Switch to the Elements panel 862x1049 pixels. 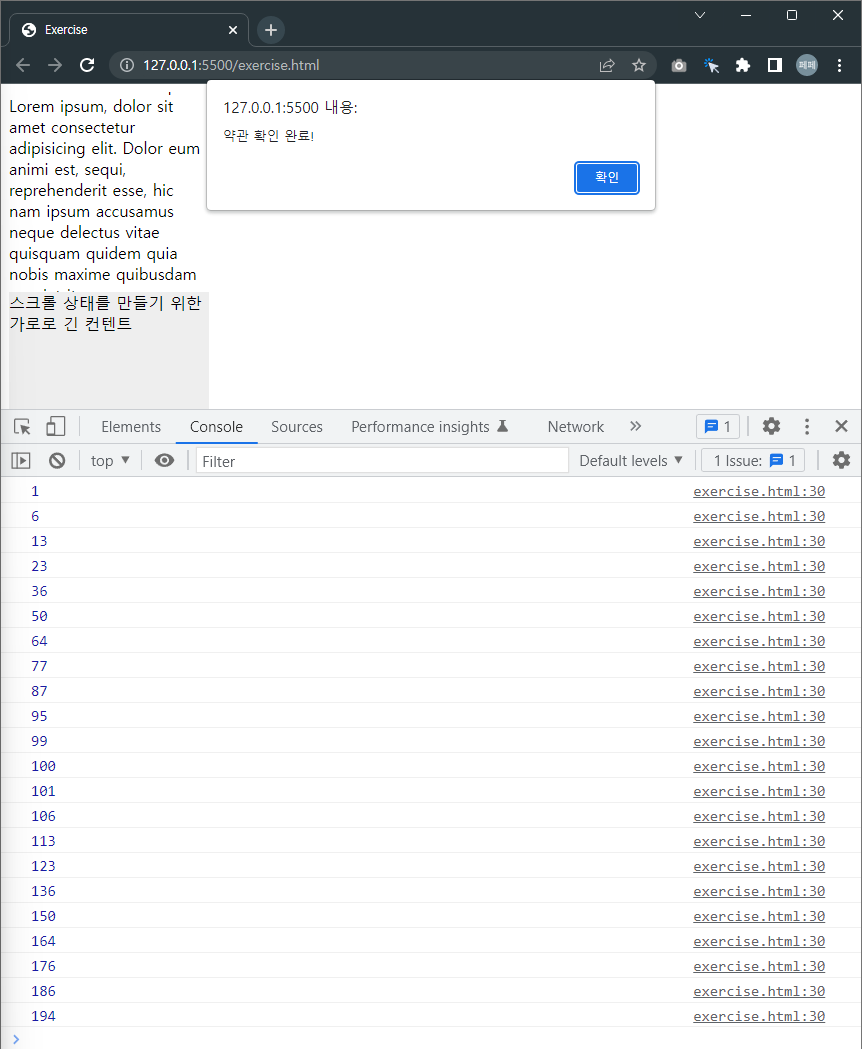[130, 426]
